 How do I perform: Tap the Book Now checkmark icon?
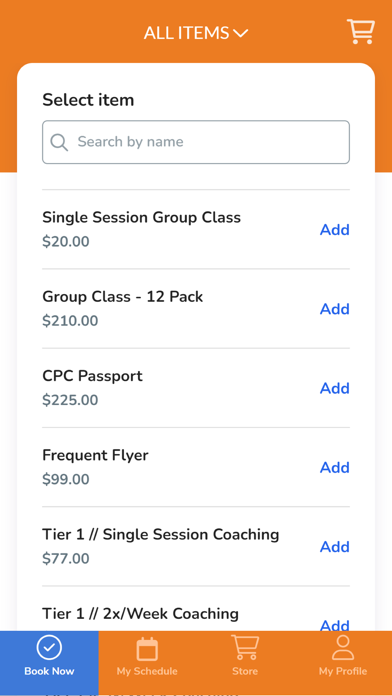click(x=49, y=648)
